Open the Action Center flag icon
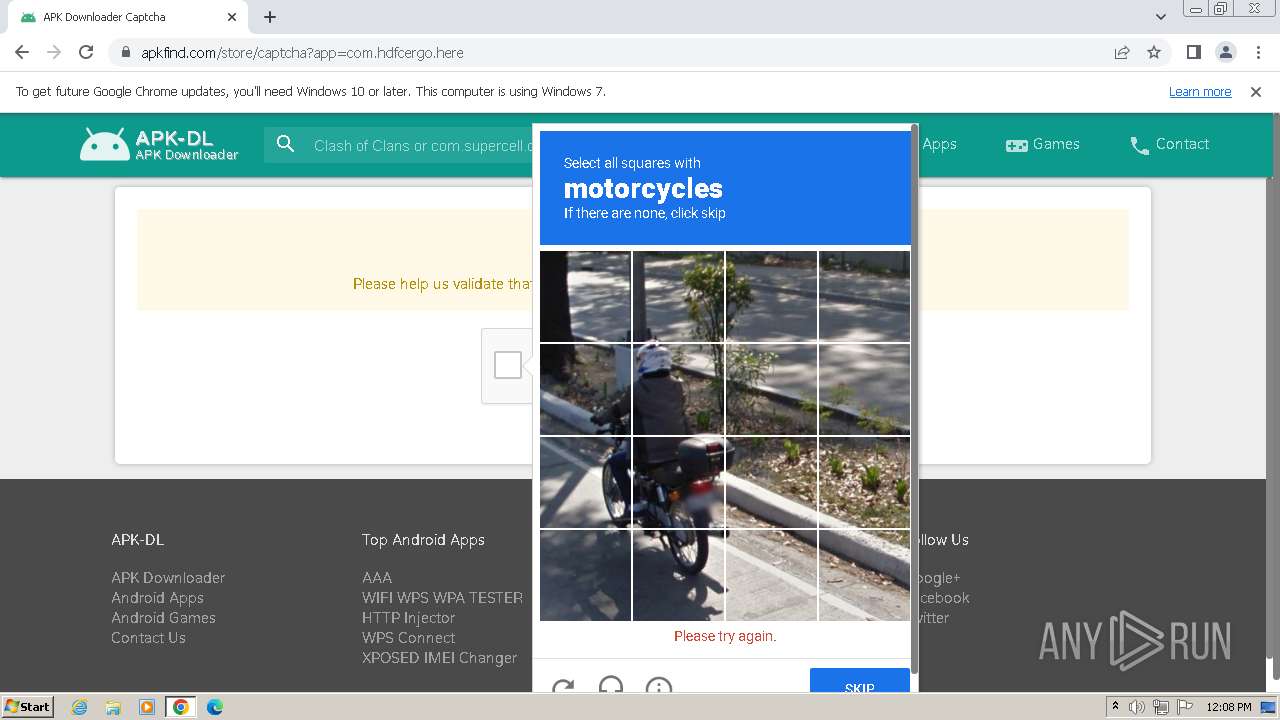 [x=1184, y=707]
